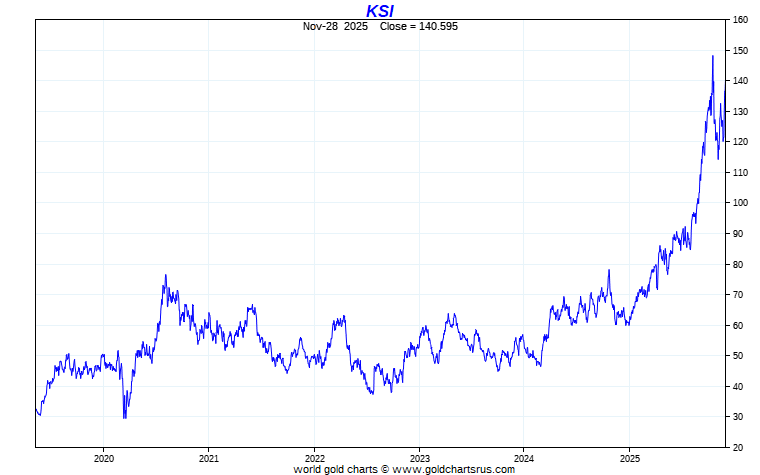Click the 90 y-axis value
The height and width of the screenshot is (475, 760).
(x=738, y=234)
